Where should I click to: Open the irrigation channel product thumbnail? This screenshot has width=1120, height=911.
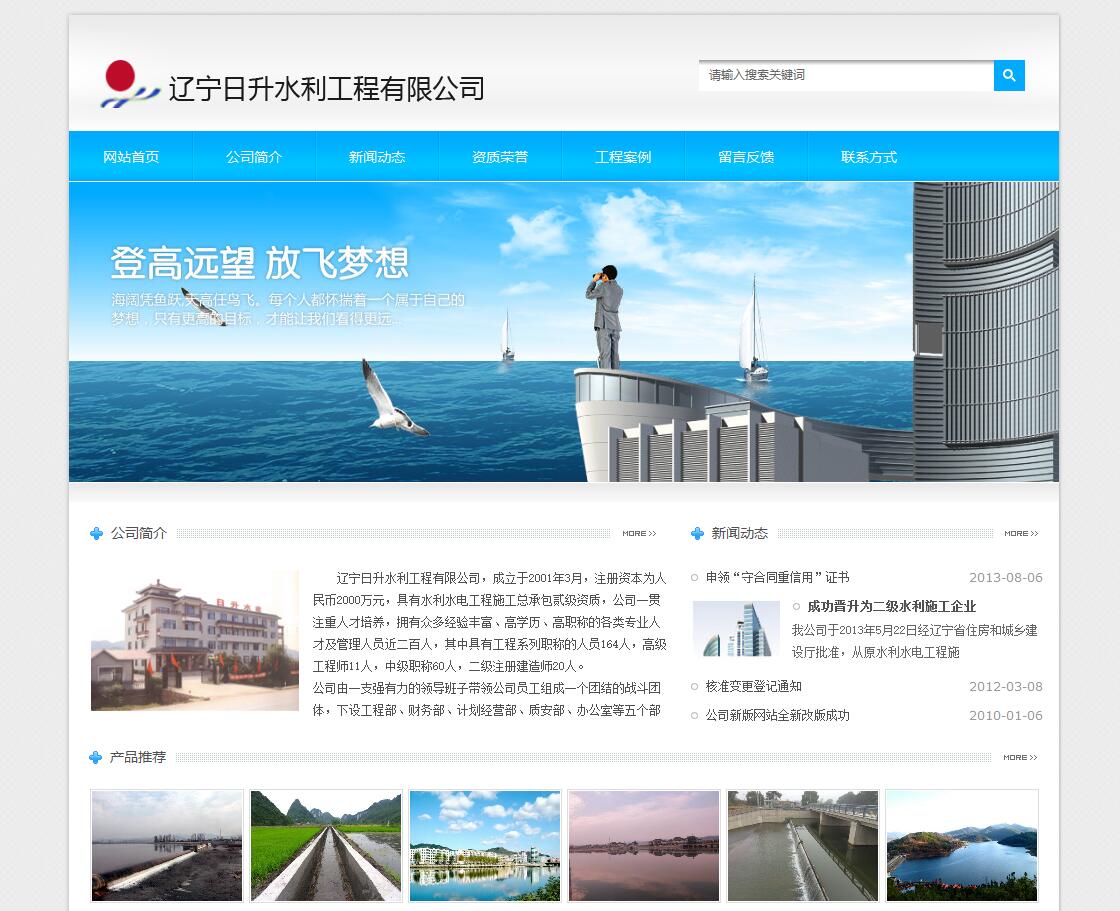pos(325,845)
